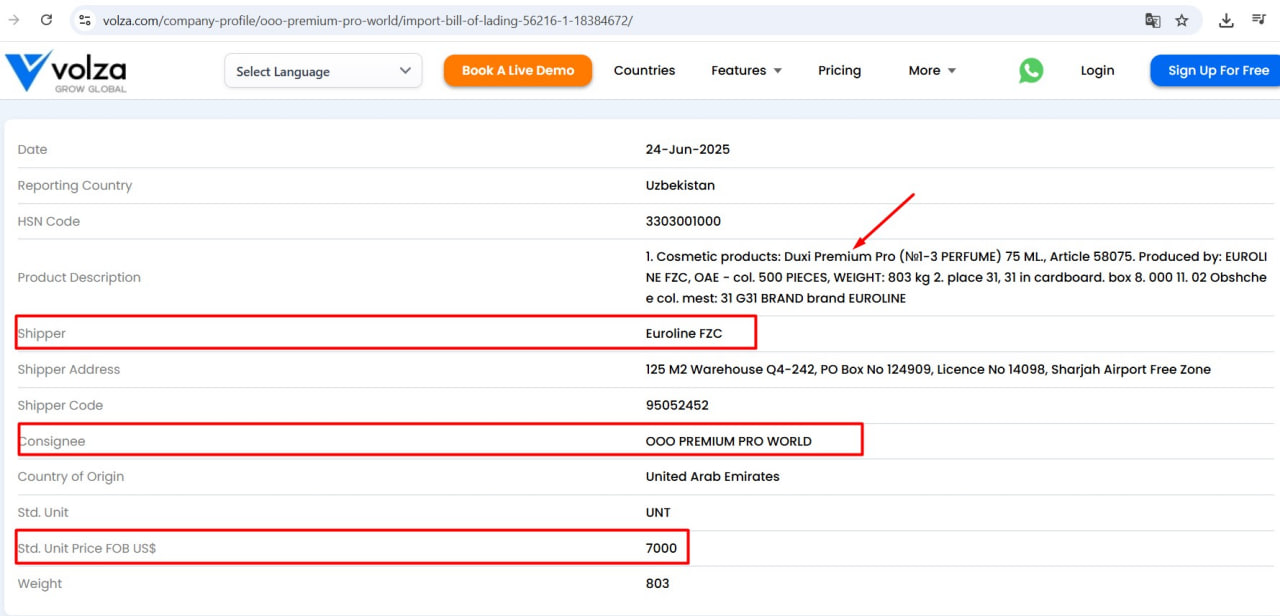Image resolution: width=1280 pixels, height=616 pixels.
Task: Bookmark this page with the star icon
Action: pos(1182,20)
